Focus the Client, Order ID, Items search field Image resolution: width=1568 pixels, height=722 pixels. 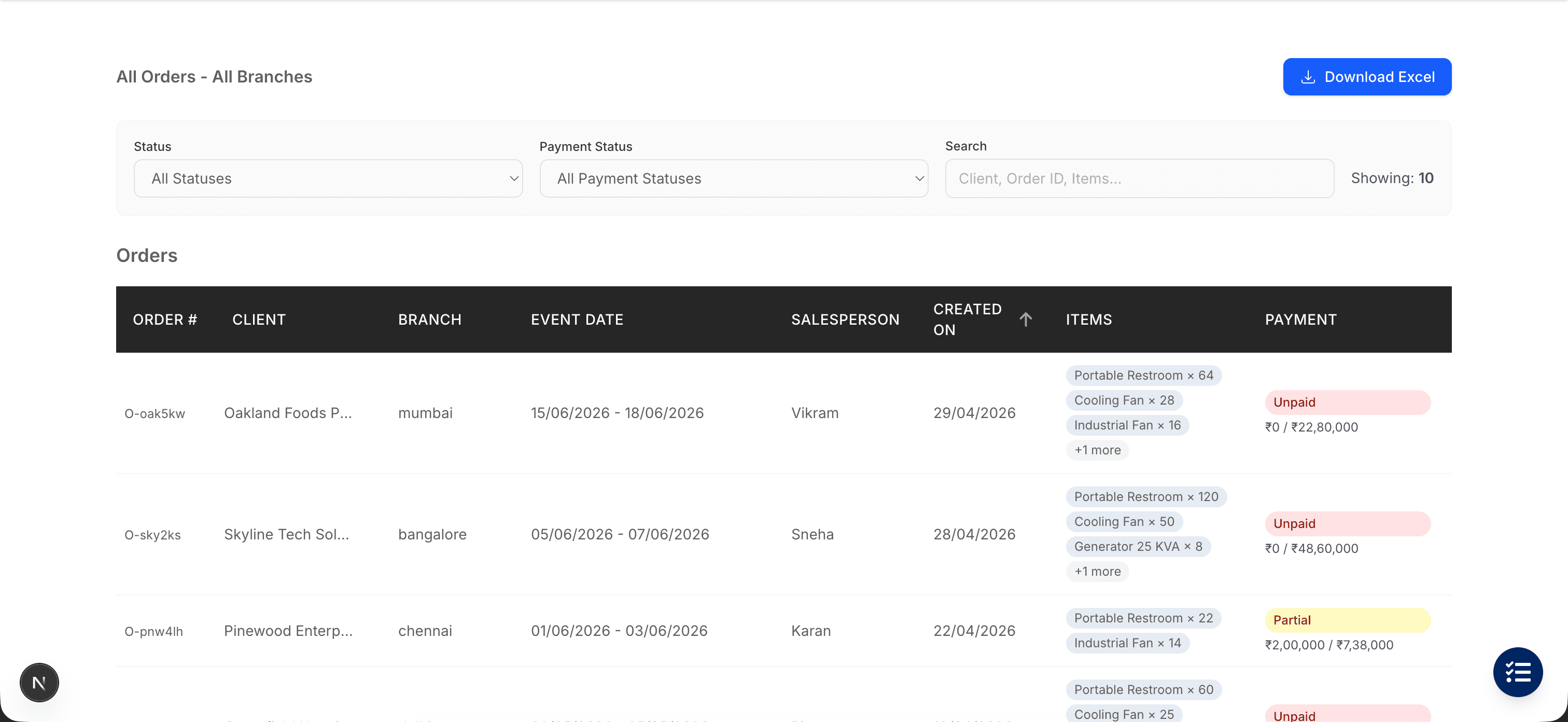coord(1139,178)
